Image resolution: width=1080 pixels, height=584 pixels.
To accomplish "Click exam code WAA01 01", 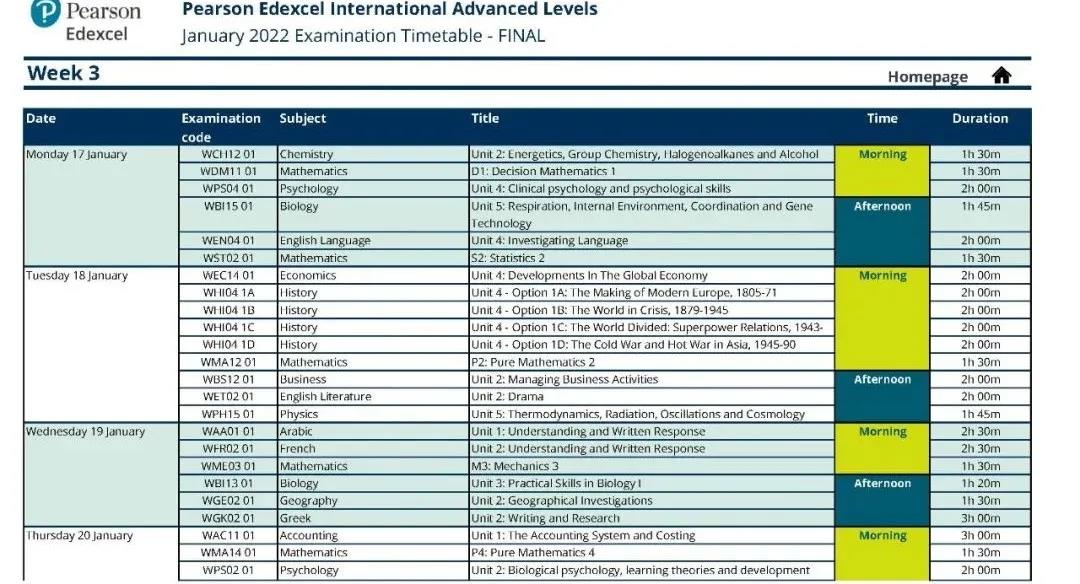I will tap(228, 432).
